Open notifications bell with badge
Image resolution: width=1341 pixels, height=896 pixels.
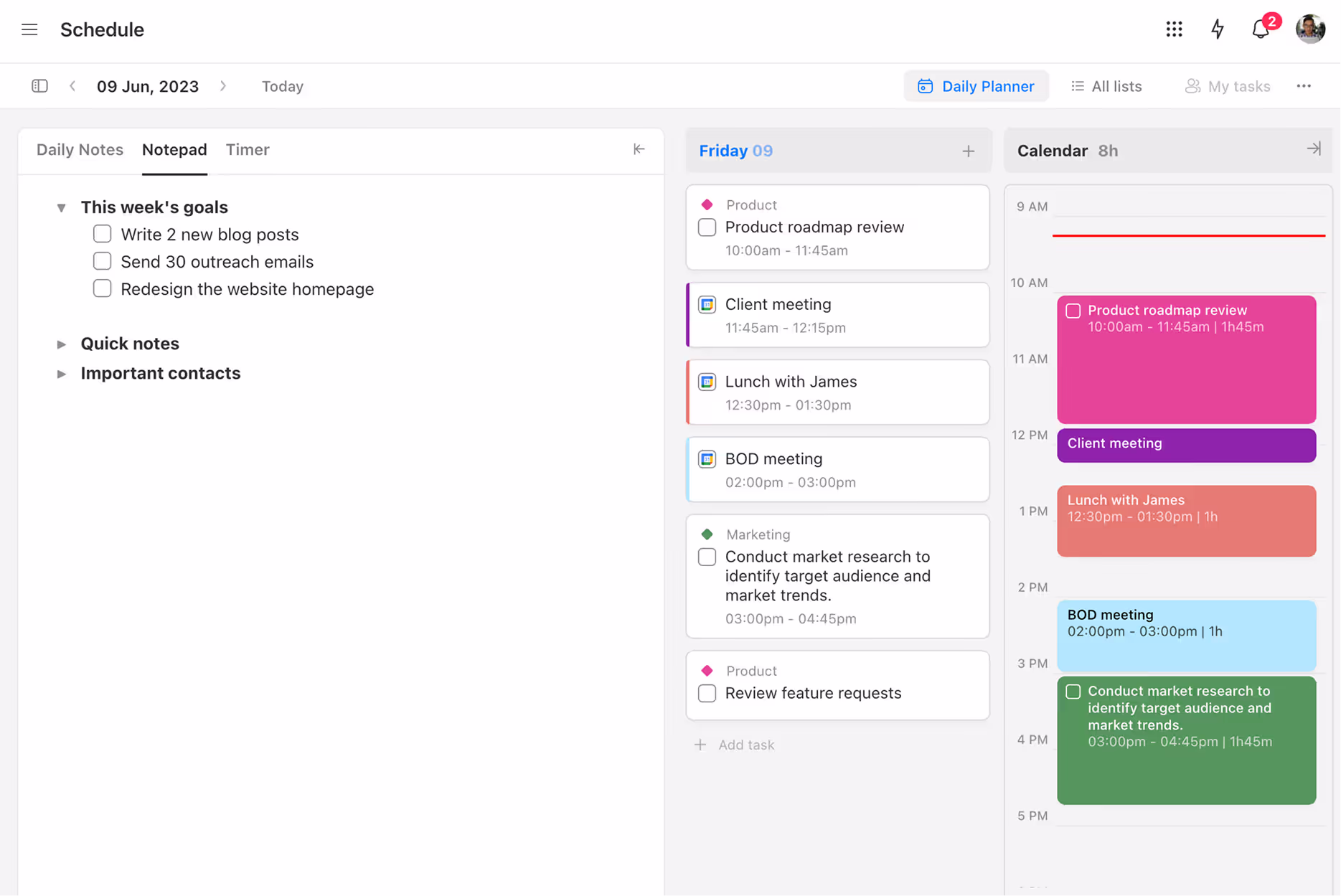point(1261,29)
